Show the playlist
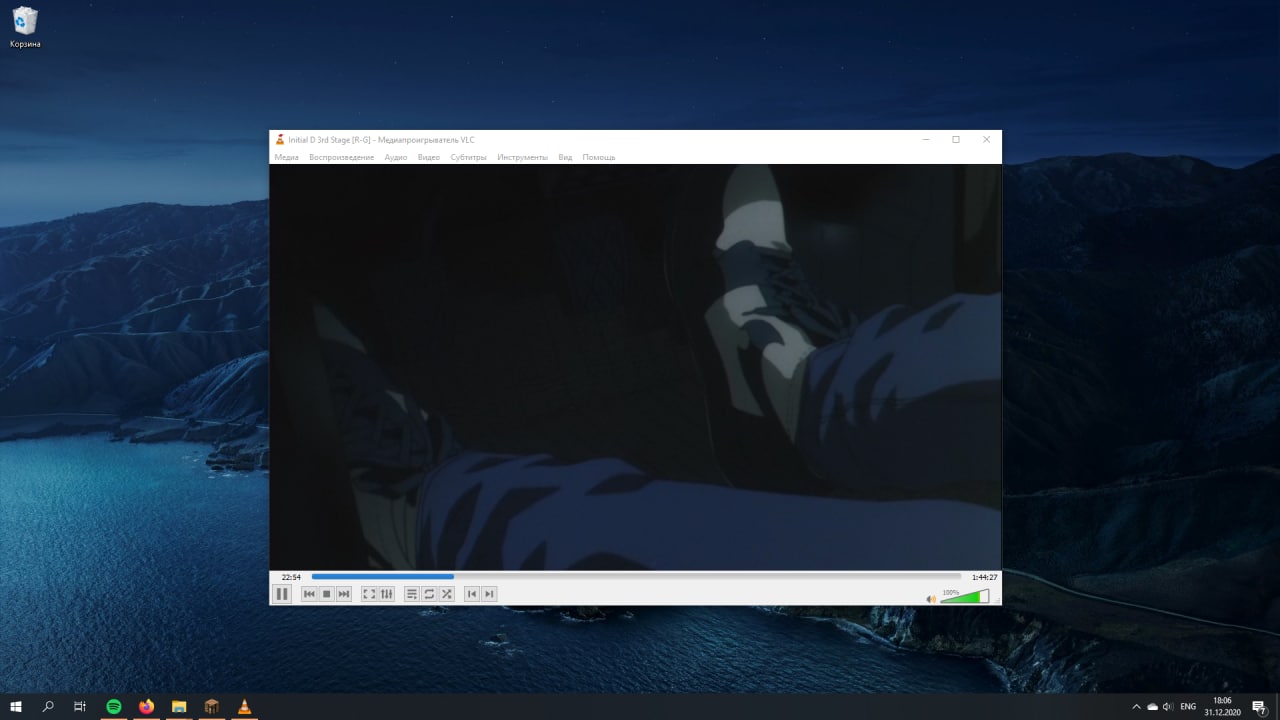The height and width of the screenshot is (720, 1280). (x=412, y=594)
